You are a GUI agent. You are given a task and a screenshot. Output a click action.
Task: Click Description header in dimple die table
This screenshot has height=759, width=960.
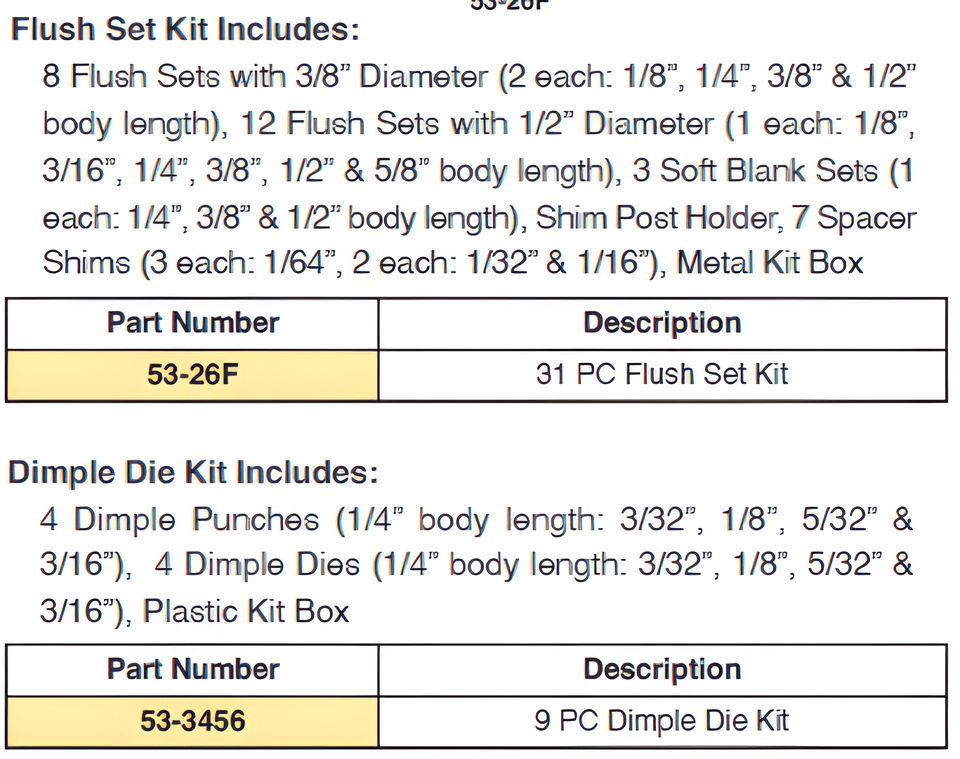click(x=662, y=670)
